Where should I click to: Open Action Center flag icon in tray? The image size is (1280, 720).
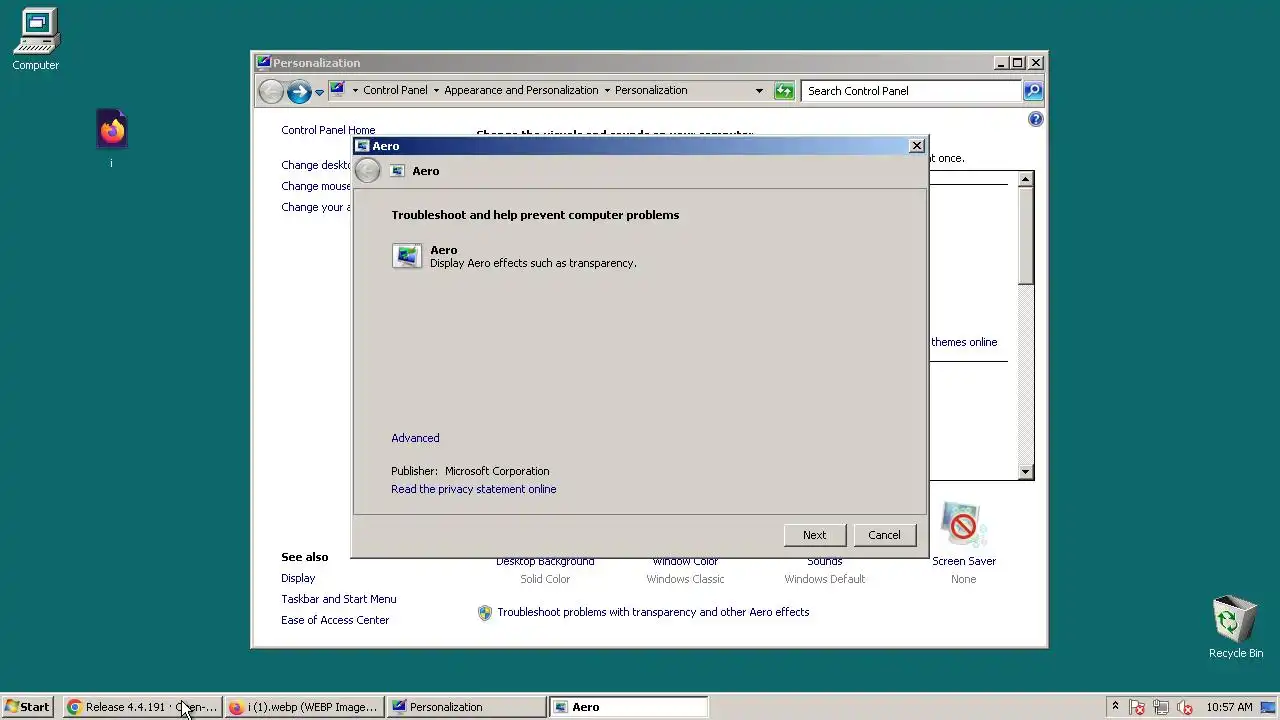(x=1137, y=707)
